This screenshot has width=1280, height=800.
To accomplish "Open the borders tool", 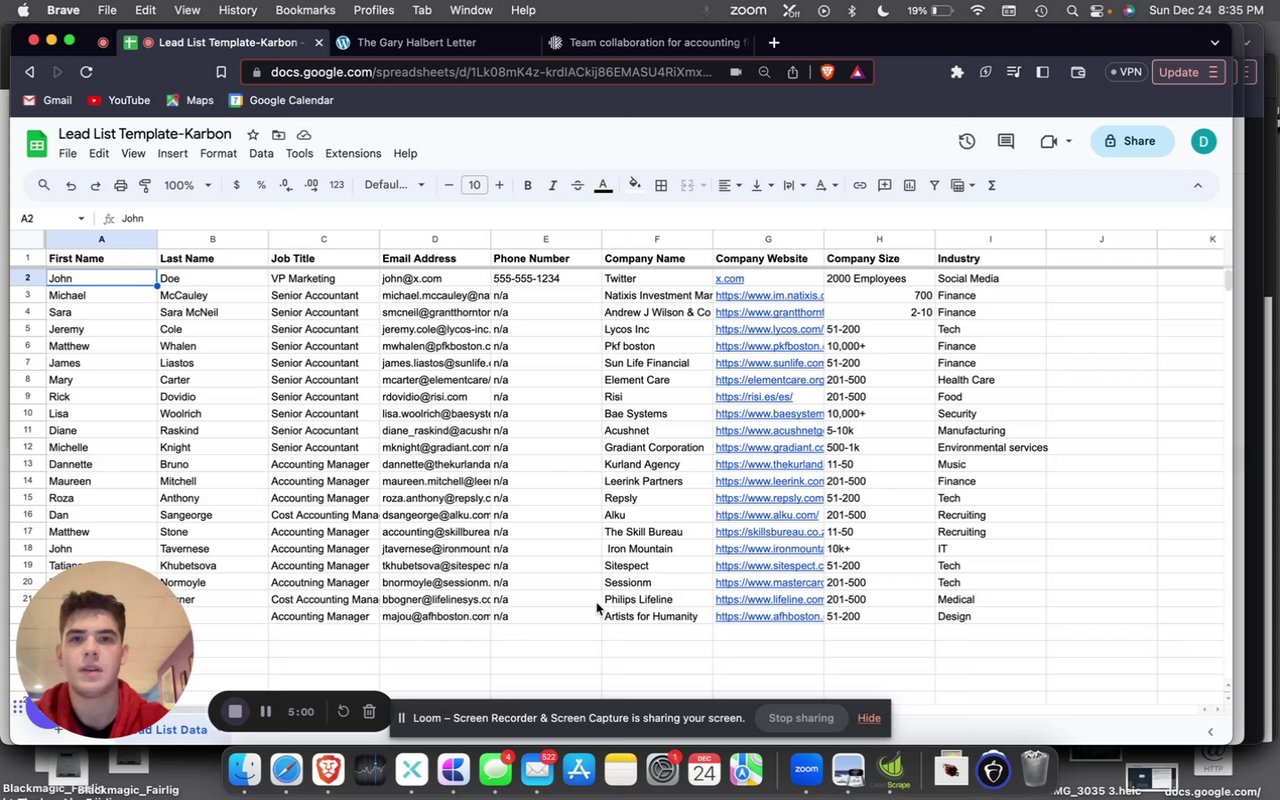I will (x=661, y=185).
